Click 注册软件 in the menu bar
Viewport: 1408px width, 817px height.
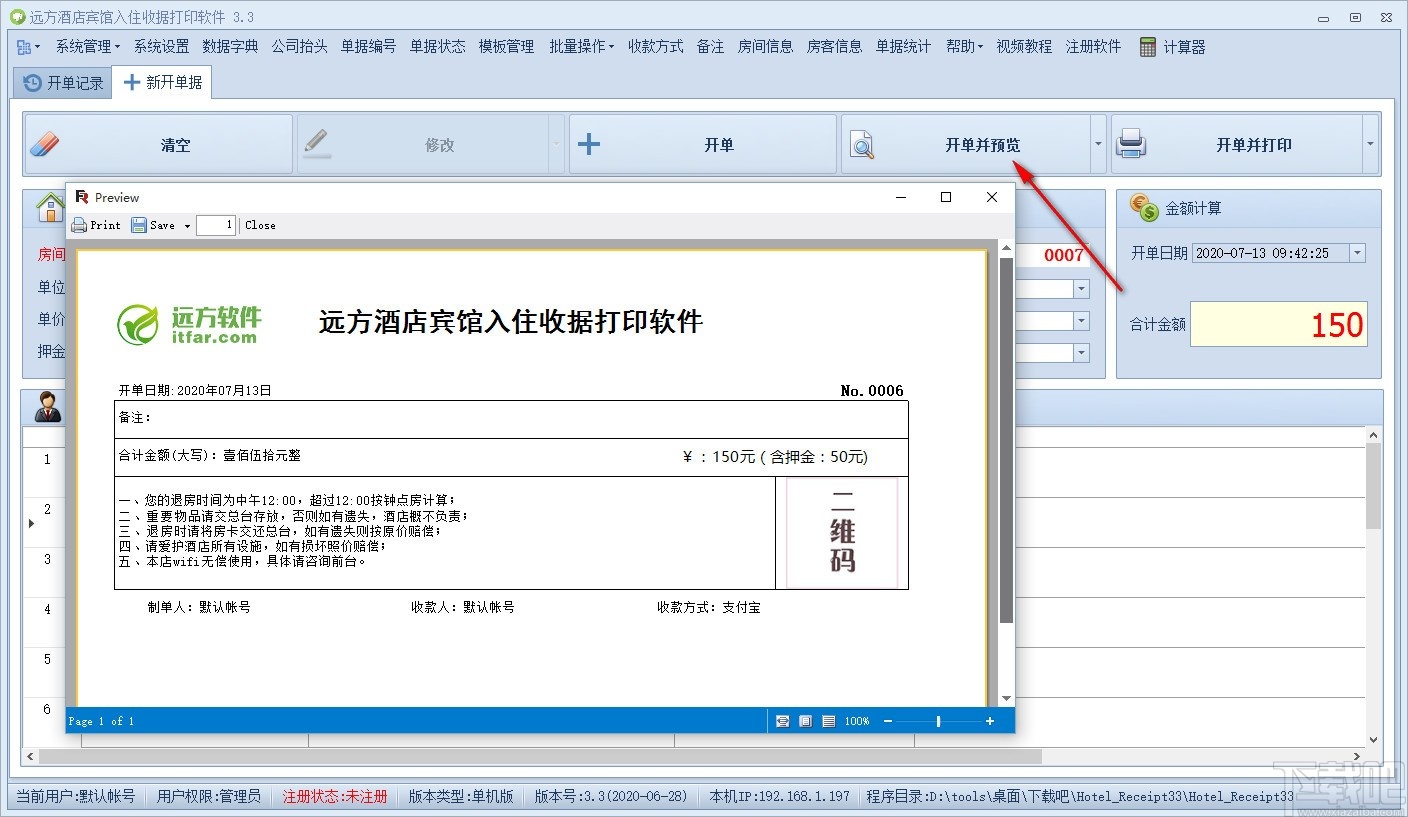tap(1093, 46)
